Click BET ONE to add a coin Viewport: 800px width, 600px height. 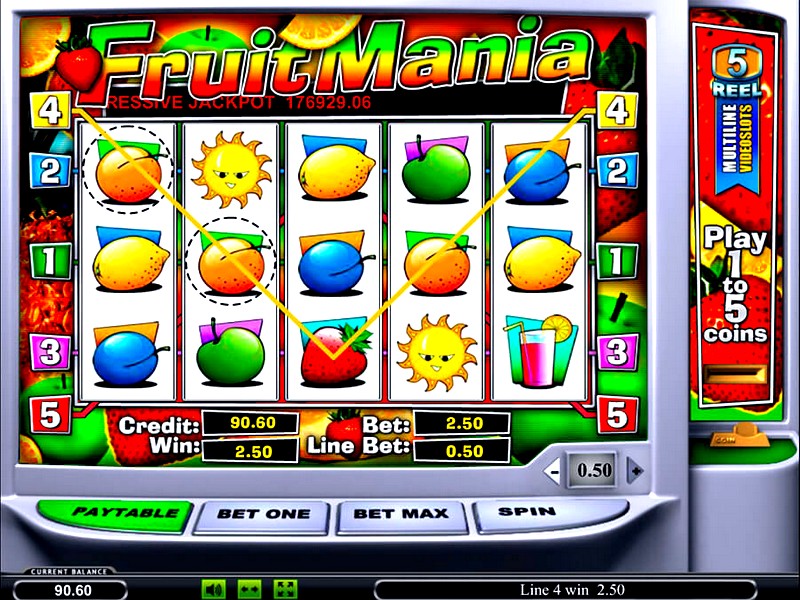(263, 515)
